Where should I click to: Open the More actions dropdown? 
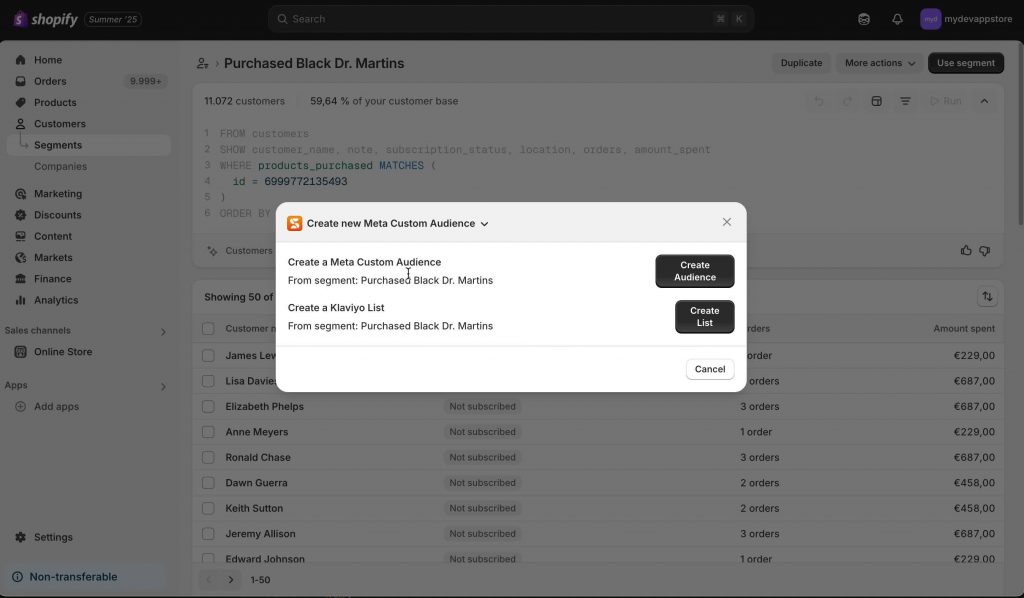click(x=880, y=63)
